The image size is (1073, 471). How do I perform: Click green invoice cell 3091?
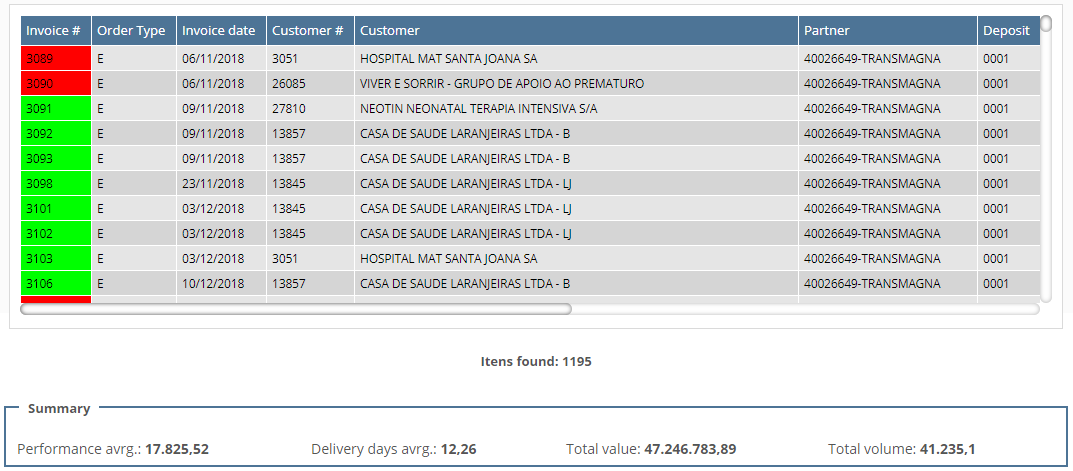[55, 109]
